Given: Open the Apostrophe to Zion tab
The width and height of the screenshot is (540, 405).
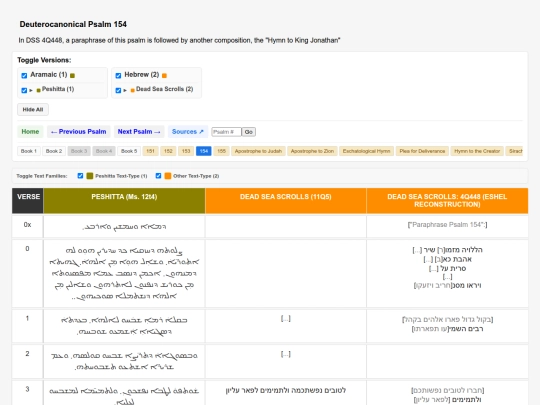Looking at the screenshot, I should coord(312,151).
